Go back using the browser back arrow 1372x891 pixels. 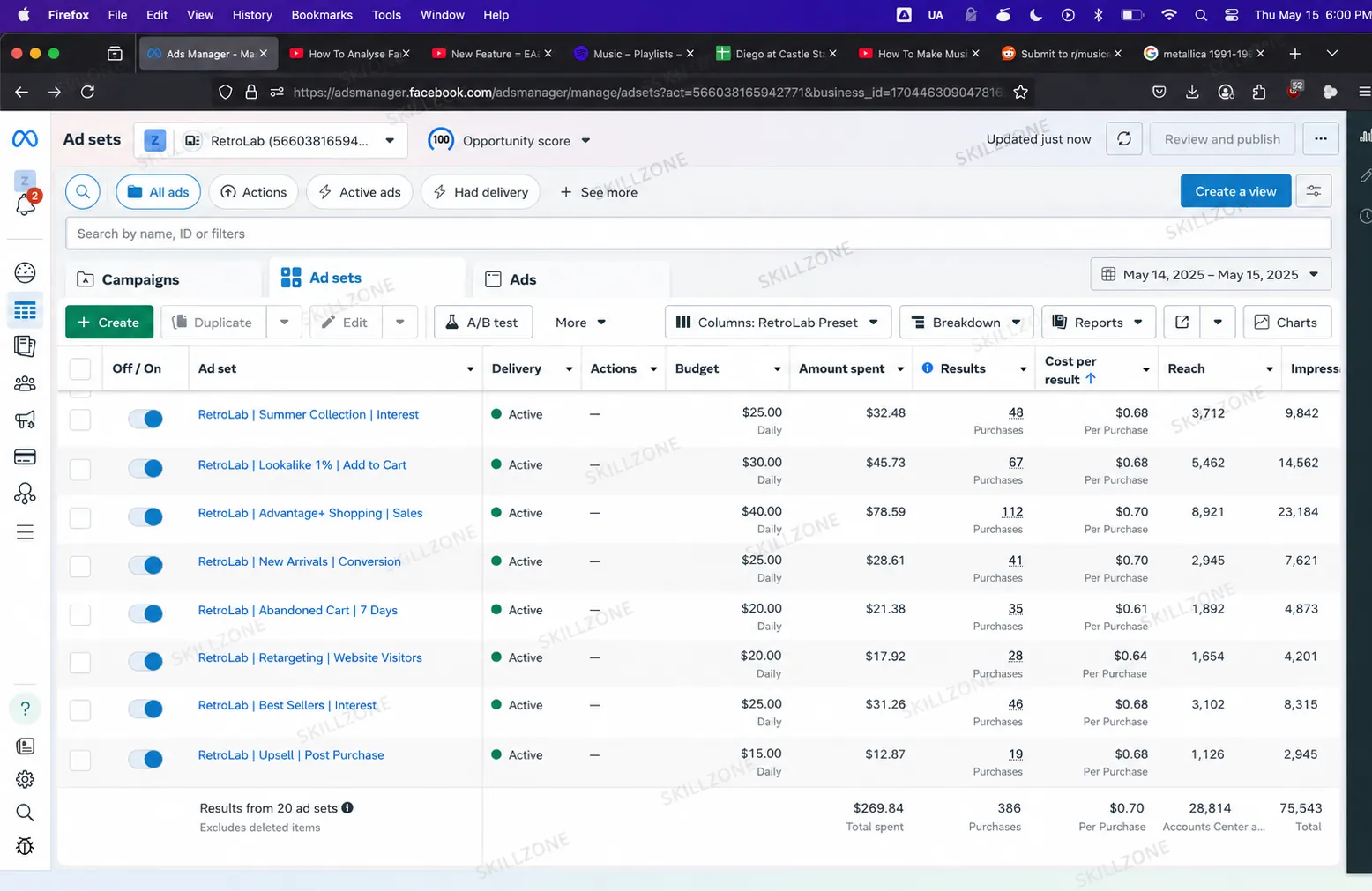22,92
